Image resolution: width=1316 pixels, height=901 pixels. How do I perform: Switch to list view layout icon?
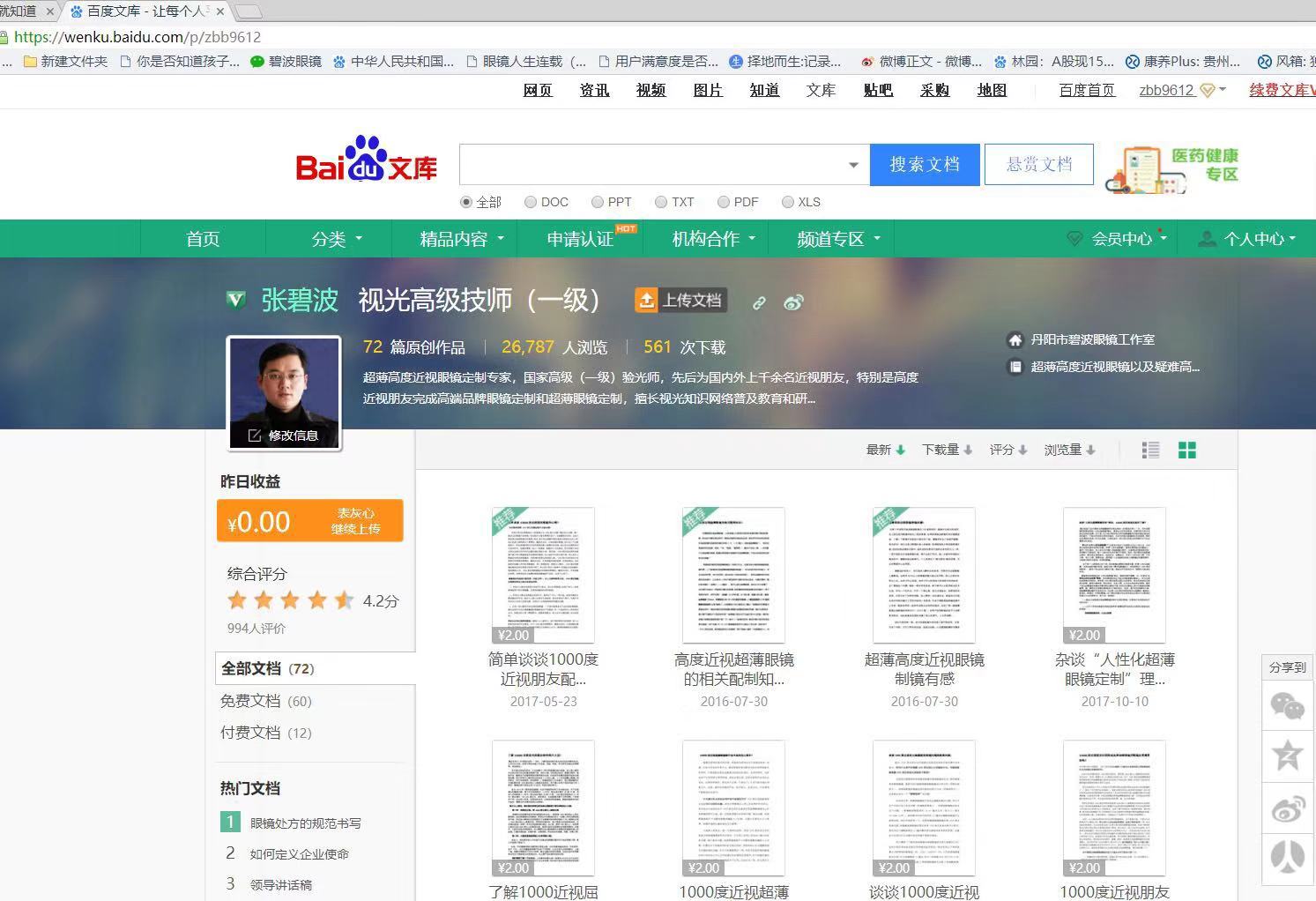(1150, 450)
